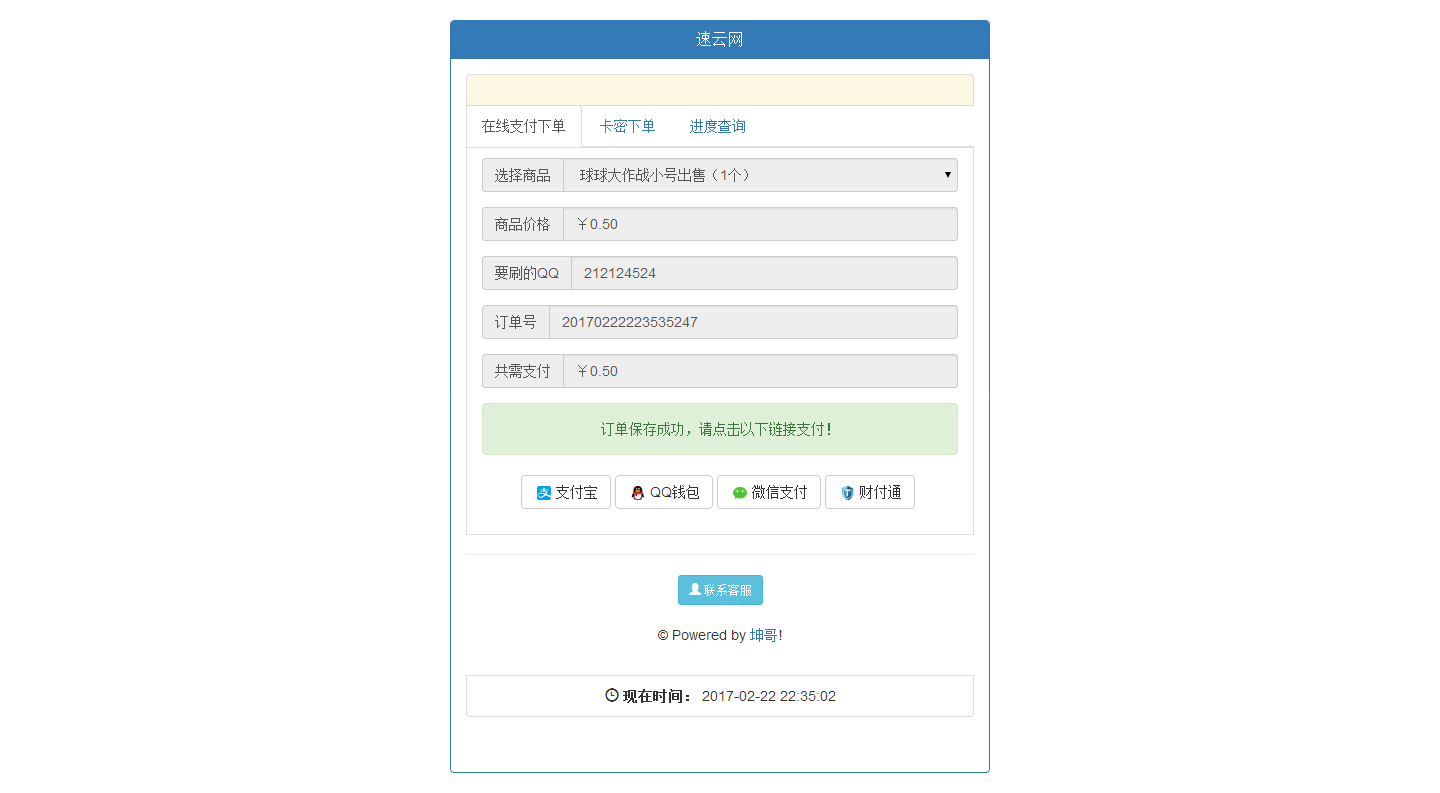Click the QQ penguin icon

(638, 493)
